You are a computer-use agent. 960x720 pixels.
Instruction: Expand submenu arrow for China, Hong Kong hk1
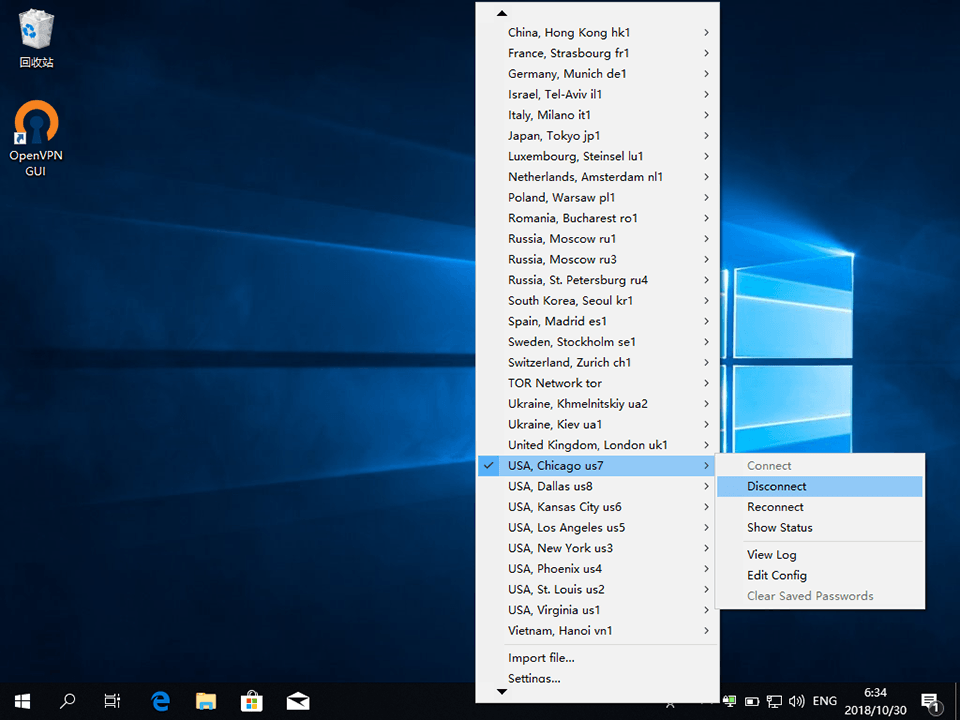tap(707, 32)
